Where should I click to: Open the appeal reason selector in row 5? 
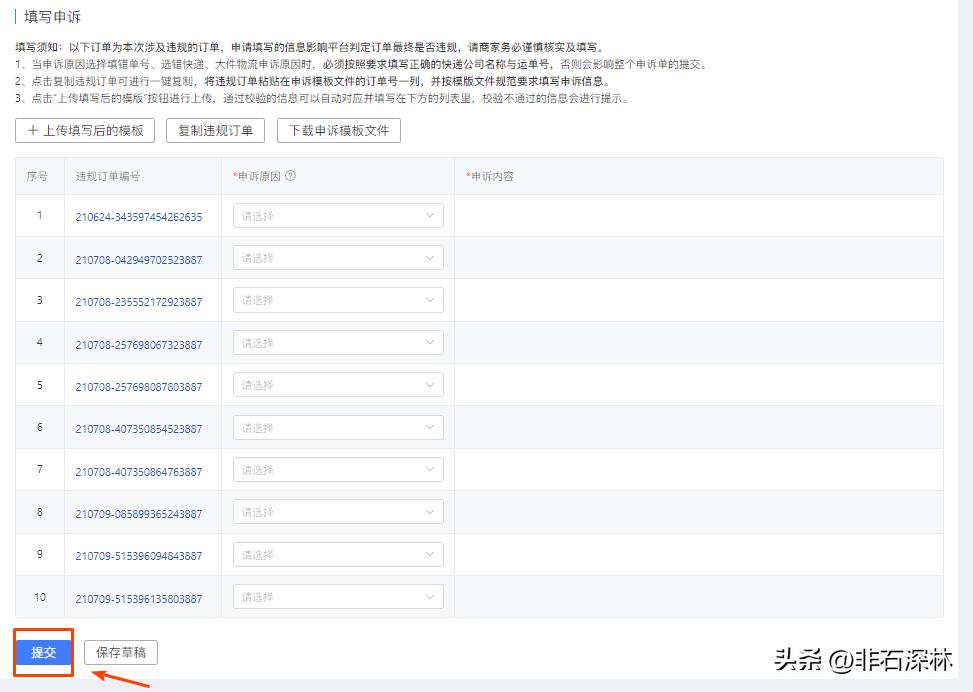coord(338,384)
